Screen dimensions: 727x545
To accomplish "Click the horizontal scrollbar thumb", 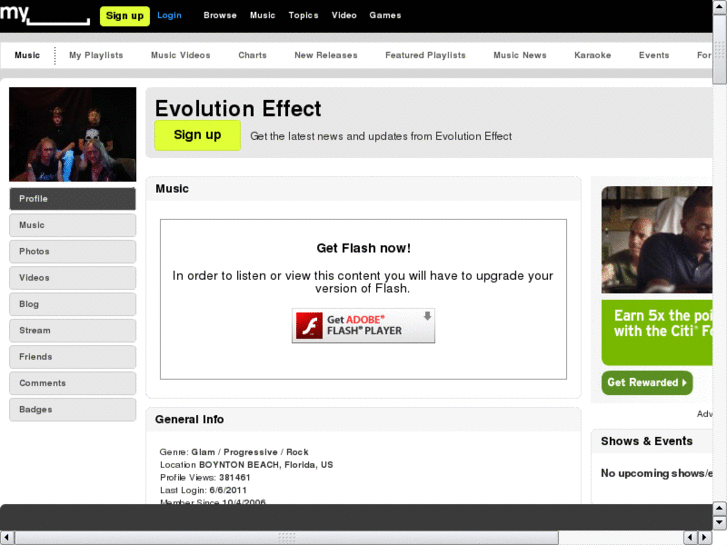I will [x=287, y=538].
